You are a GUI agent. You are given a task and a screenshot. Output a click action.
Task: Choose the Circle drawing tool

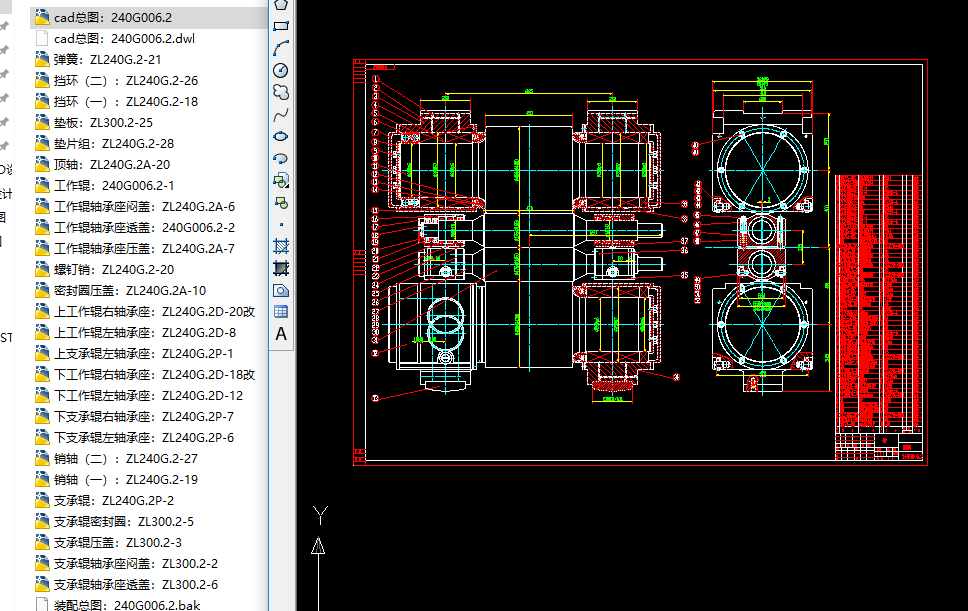[x=281, y=70]
